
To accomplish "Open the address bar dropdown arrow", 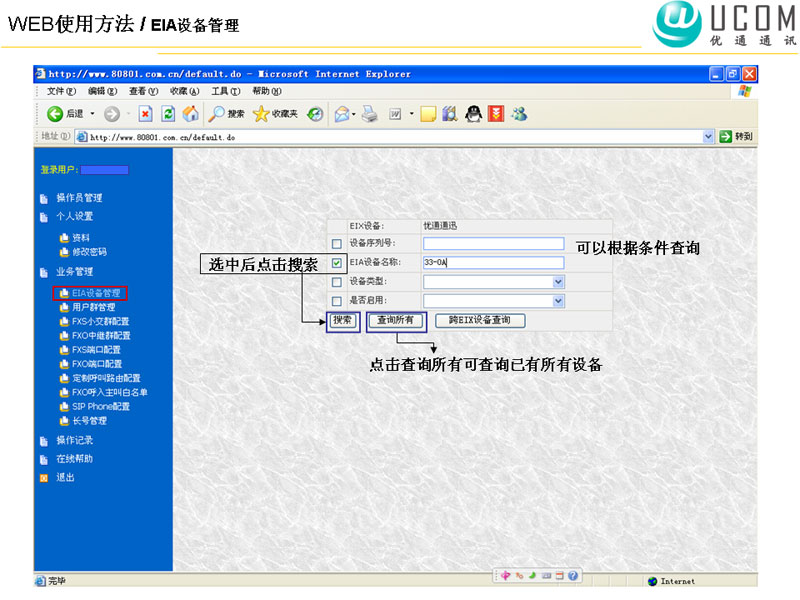I will pos(708,137).
